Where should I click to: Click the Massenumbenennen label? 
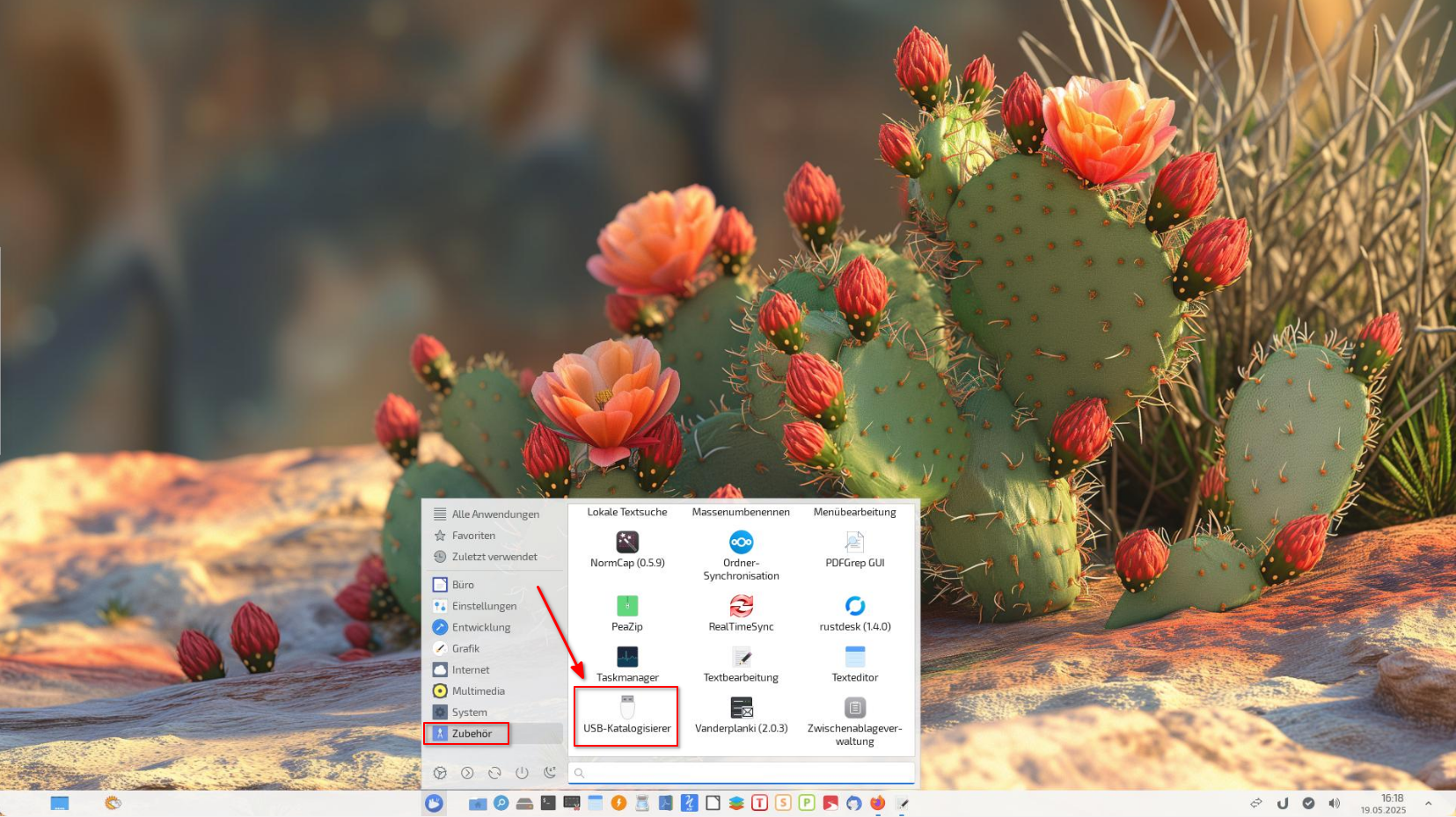[x=741, y=512]
